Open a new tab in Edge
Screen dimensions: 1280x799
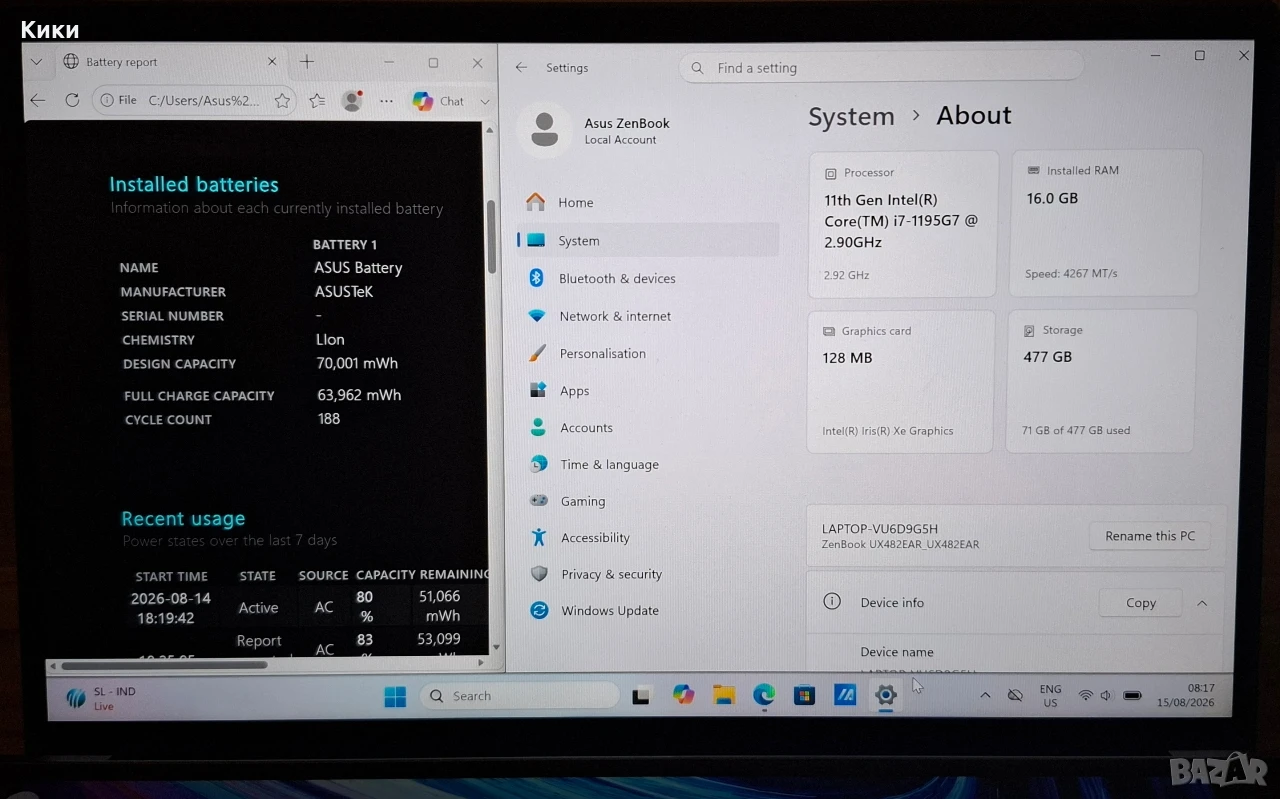pos(307,62)
